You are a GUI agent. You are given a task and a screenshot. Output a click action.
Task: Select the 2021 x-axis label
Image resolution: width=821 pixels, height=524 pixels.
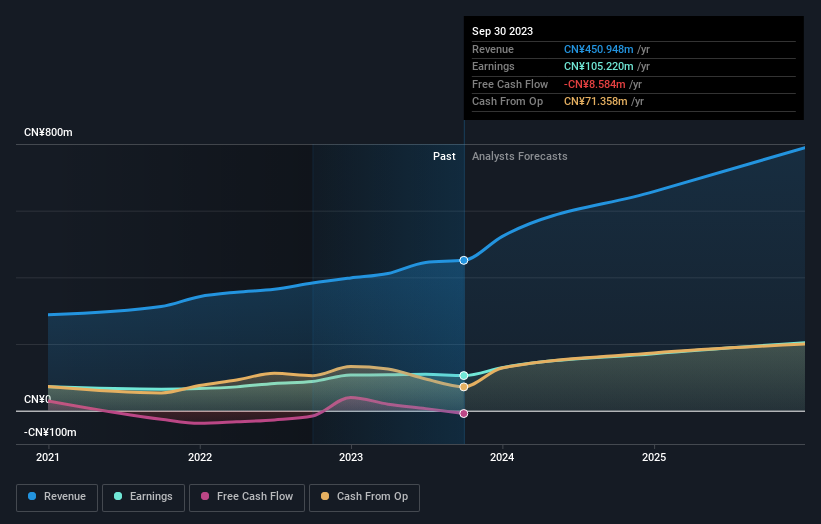coord(48,457)
